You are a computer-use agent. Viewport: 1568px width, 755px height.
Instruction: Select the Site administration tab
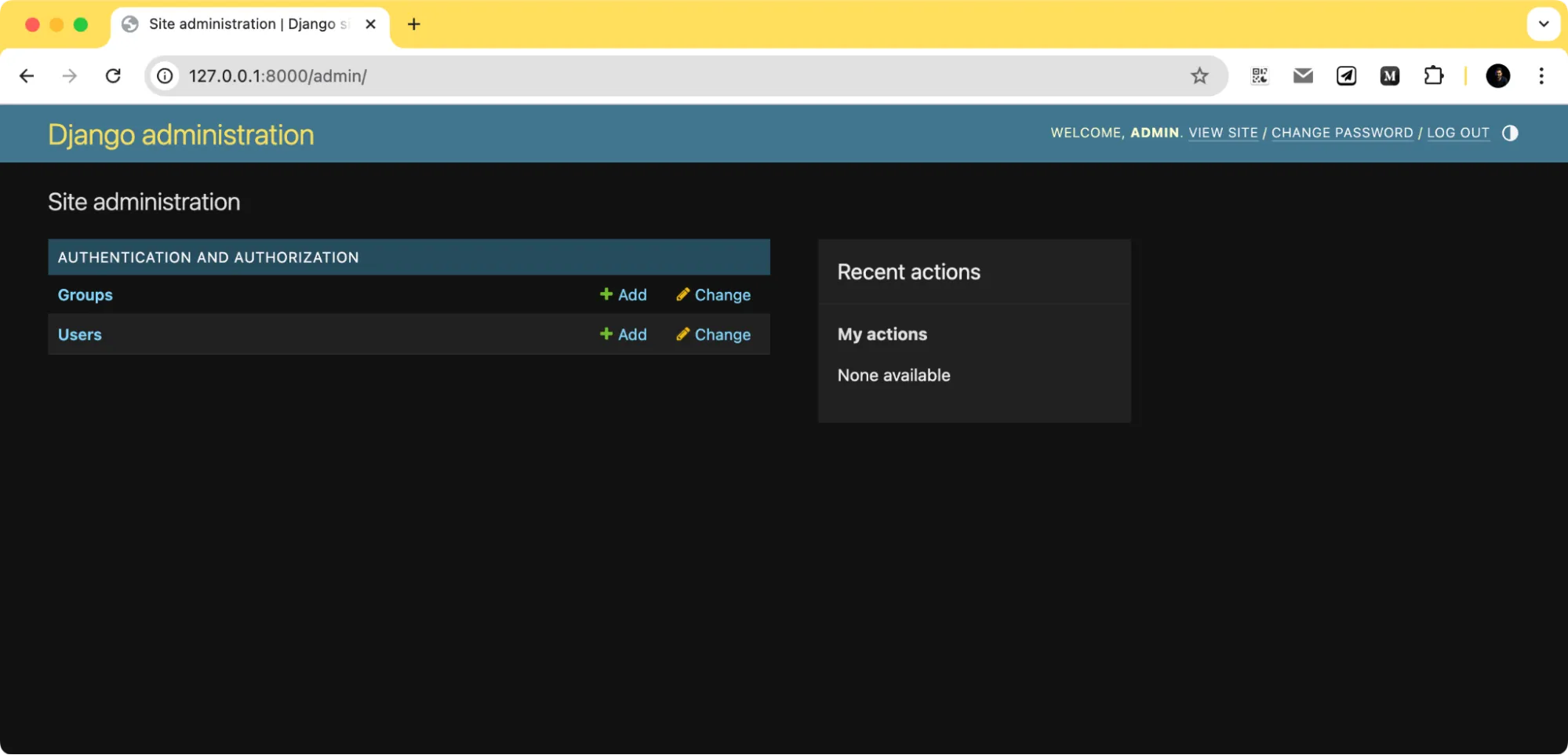pyautogui.click(x=235, y=24)
